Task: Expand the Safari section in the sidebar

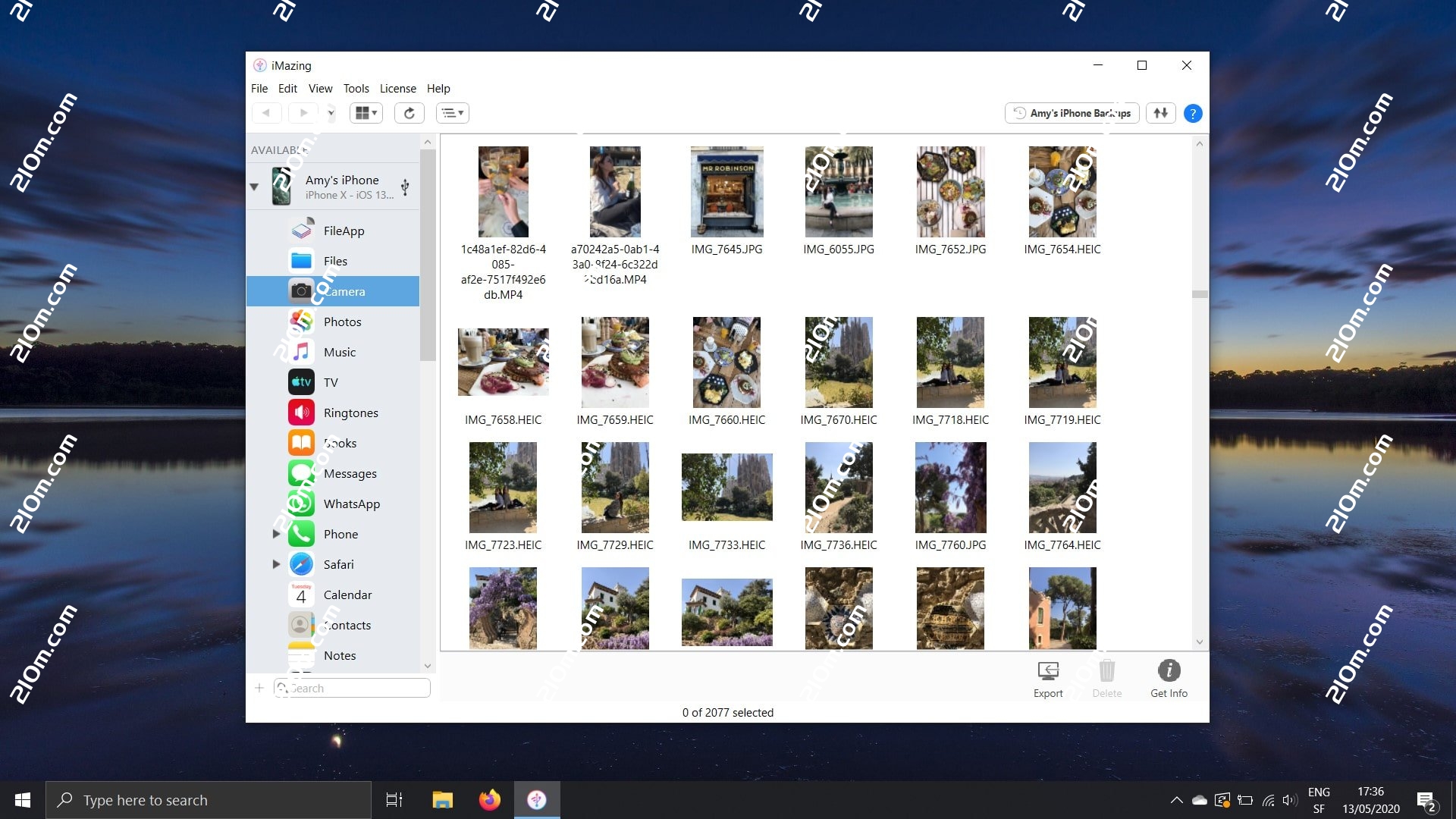Action: point(276,564)
